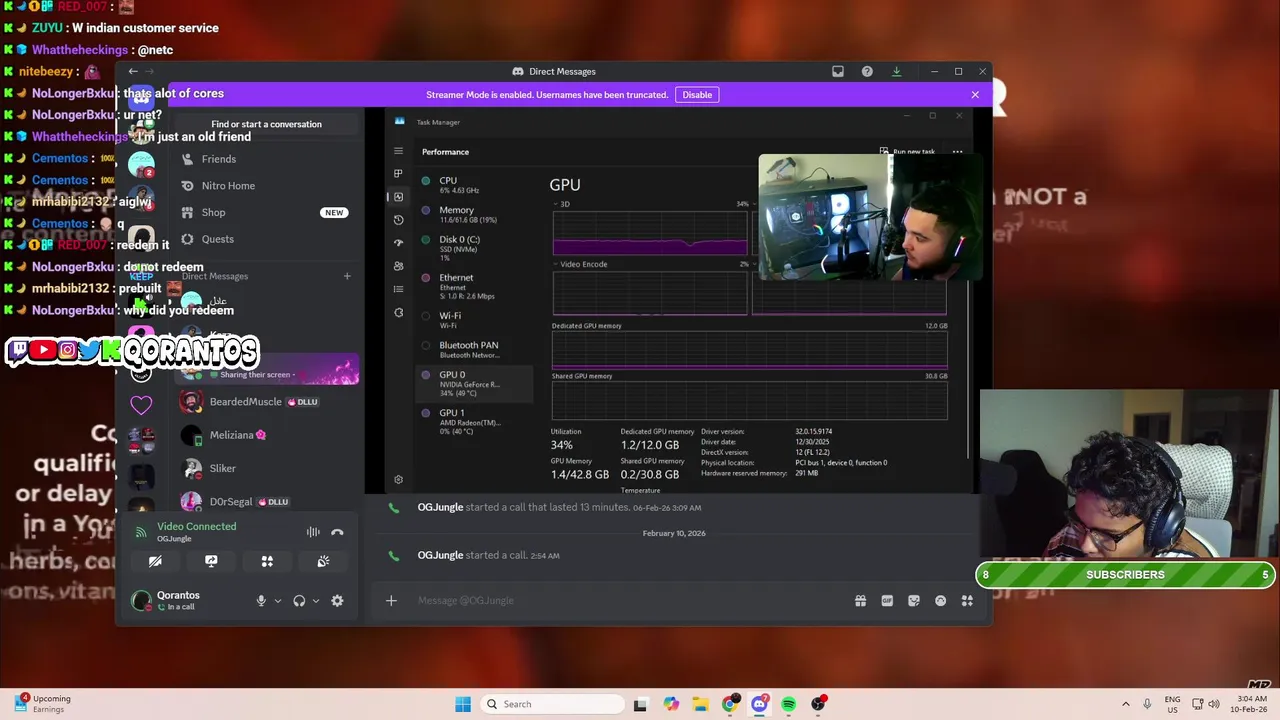
Task: Open Discord help question mark icon
Action: (867, 71)
